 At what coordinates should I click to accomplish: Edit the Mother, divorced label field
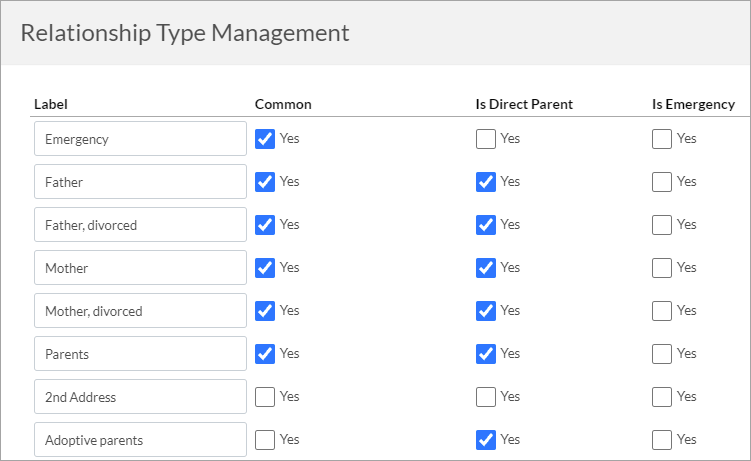pyautogui.click(x=140, y=311)
